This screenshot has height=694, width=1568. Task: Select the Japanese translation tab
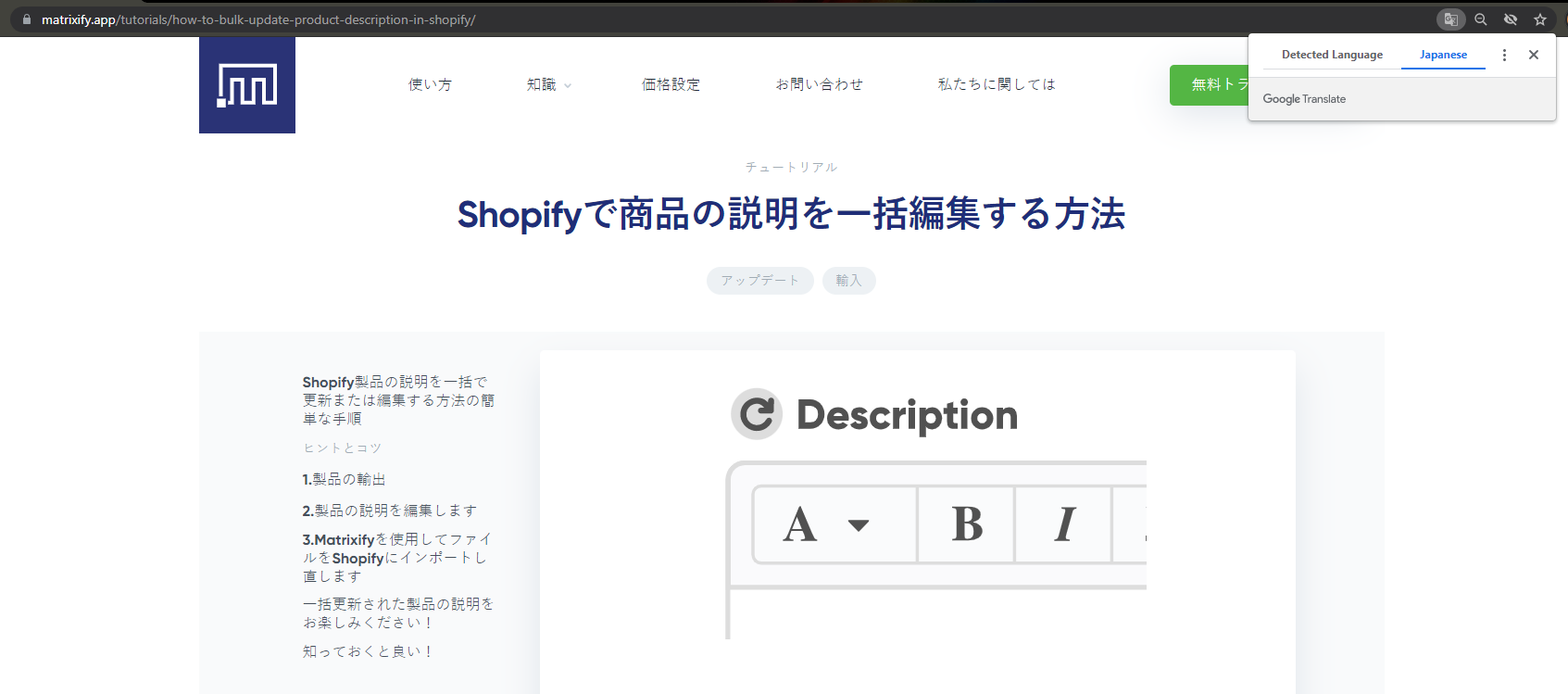[x=1443, y=55]
